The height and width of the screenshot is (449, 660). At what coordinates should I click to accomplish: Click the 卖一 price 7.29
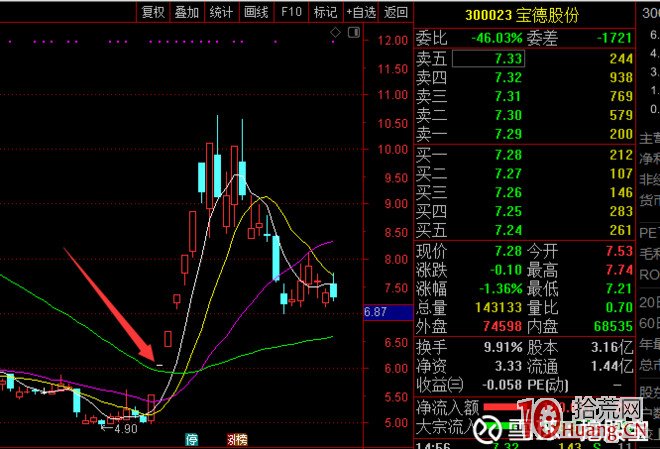(508, 134)
